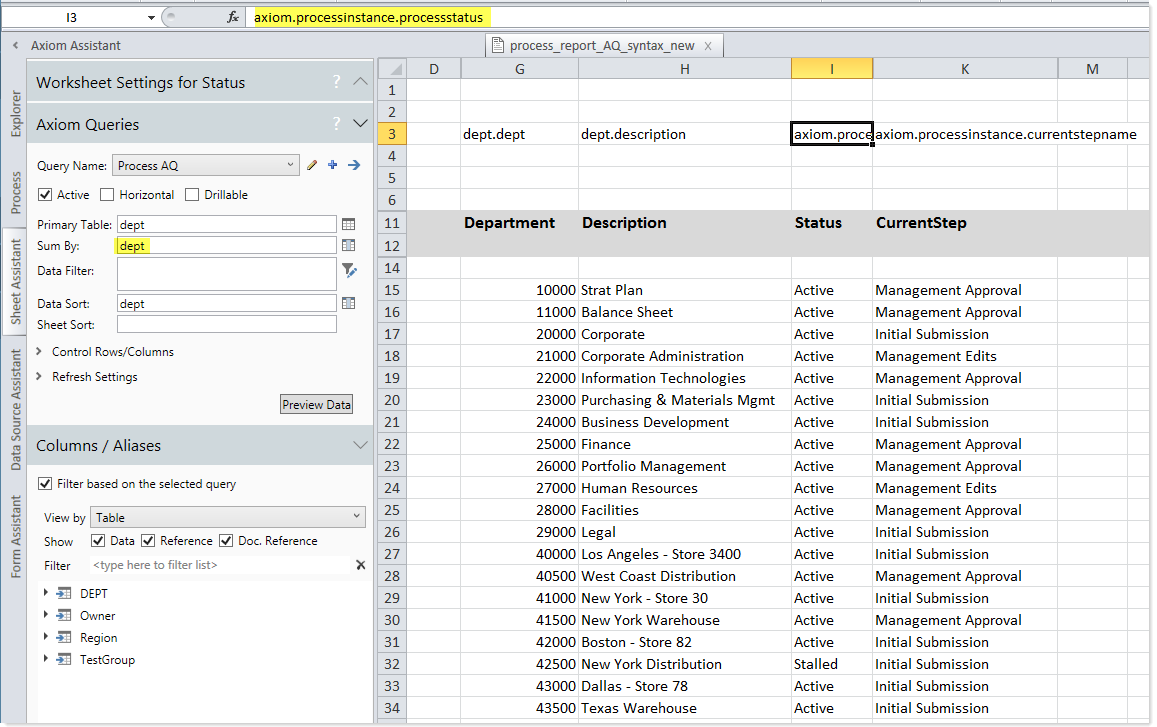Toggle the Horizontal checkbox
The image size is (1157, 727).
107,195
